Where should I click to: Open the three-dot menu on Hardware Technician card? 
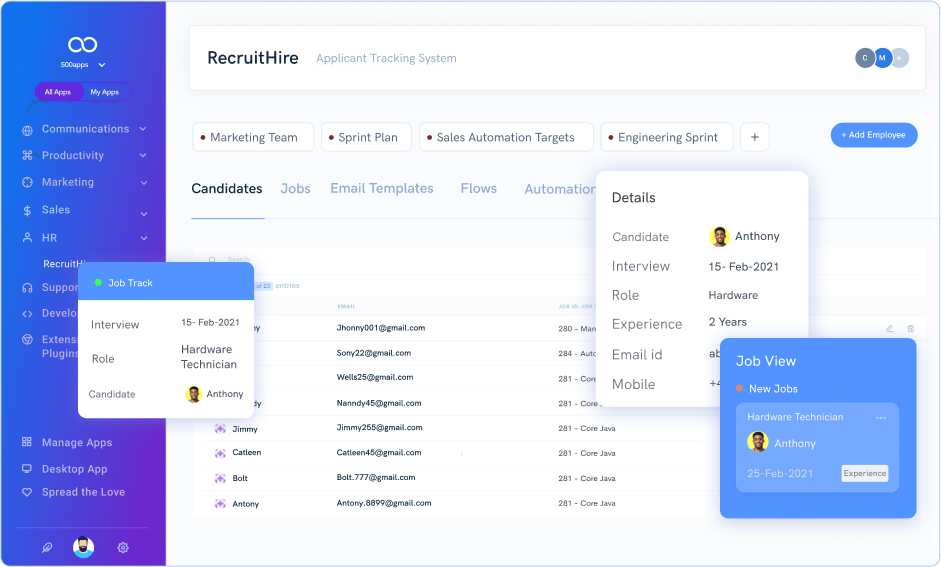tap(880, 418)
